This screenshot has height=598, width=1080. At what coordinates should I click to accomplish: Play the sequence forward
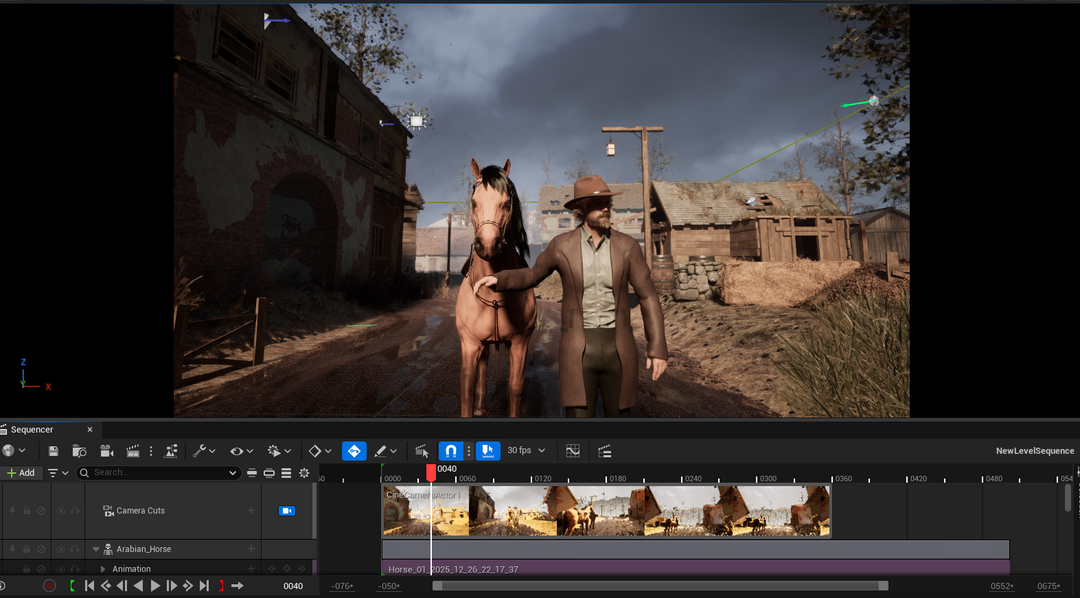155,586
